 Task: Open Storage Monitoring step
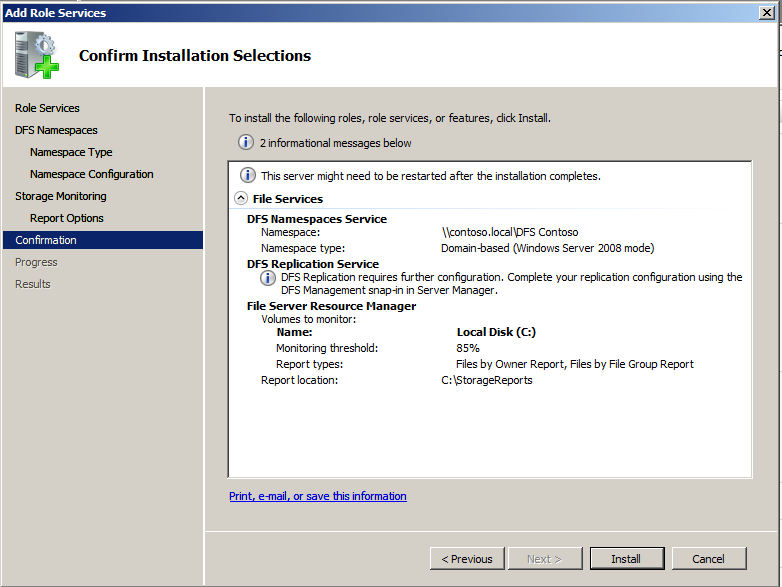(60, 196)
